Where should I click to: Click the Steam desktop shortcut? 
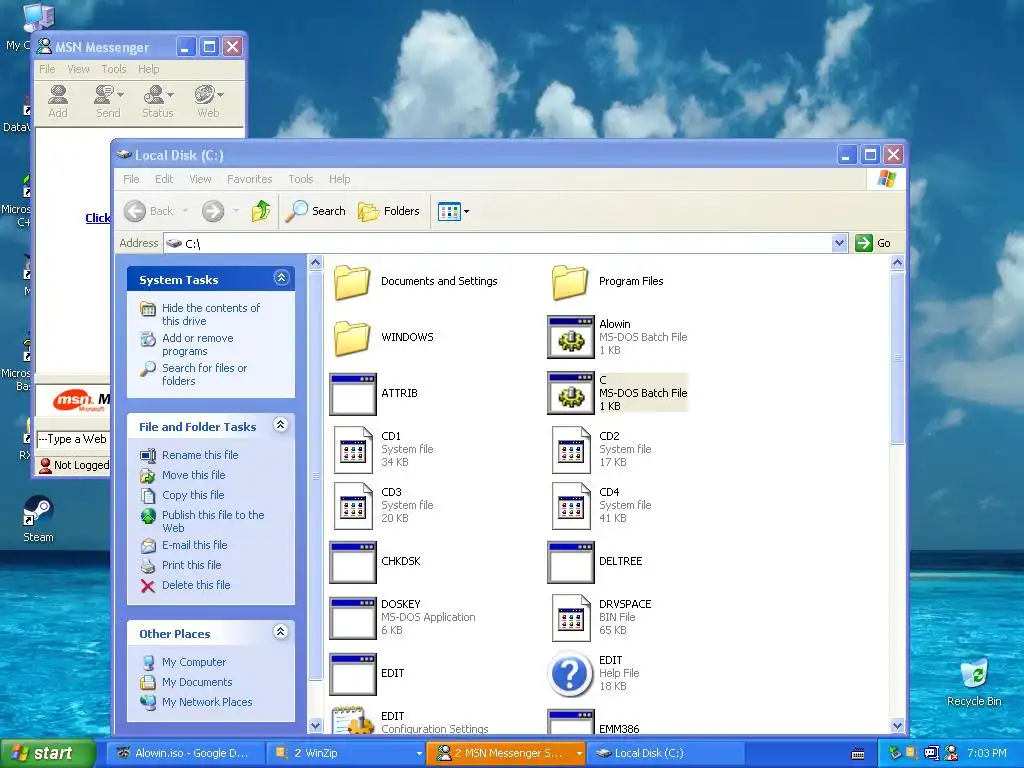(38, 520)
